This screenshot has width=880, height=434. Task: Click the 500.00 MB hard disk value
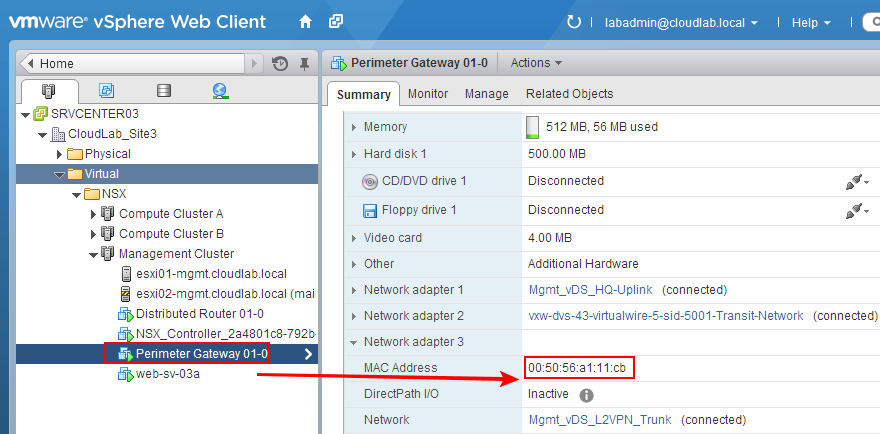pos(557,154)
